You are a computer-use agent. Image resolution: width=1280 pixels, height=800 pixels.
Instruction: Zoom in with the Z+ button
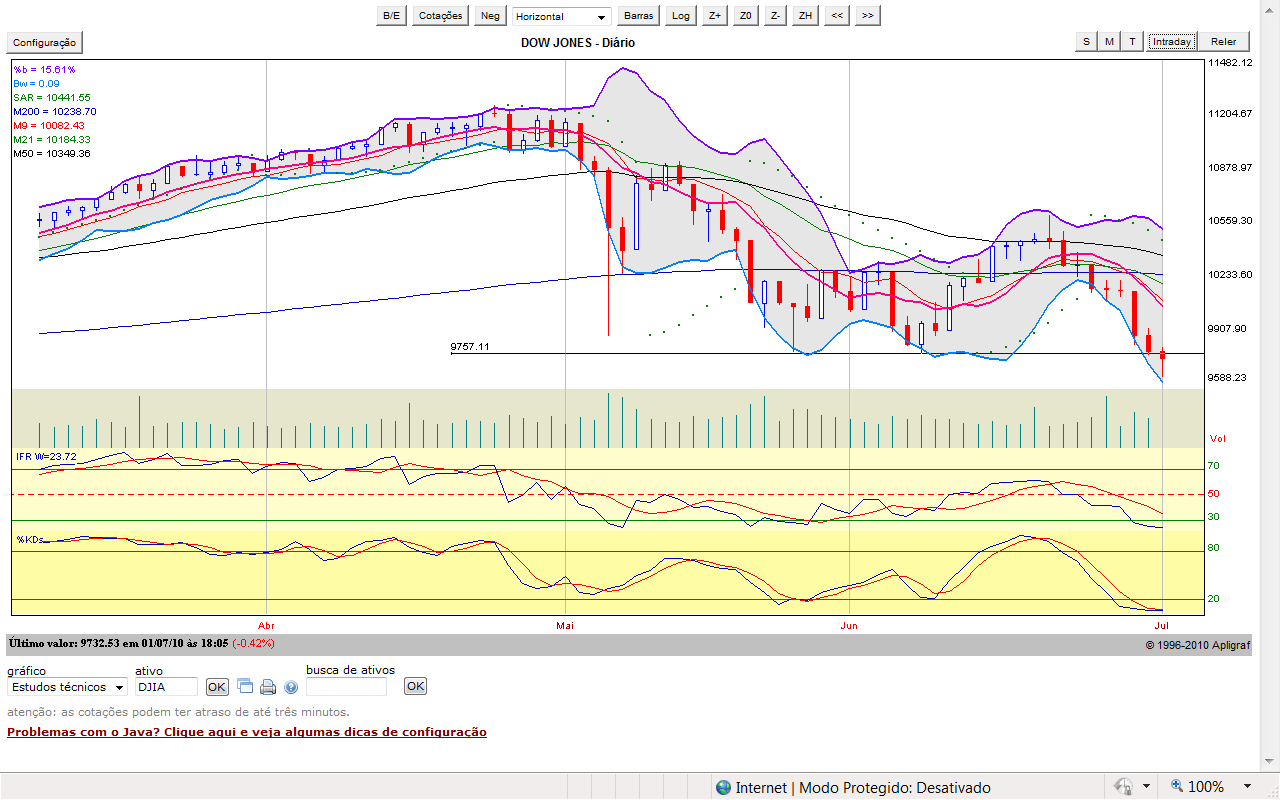[714, 16]
